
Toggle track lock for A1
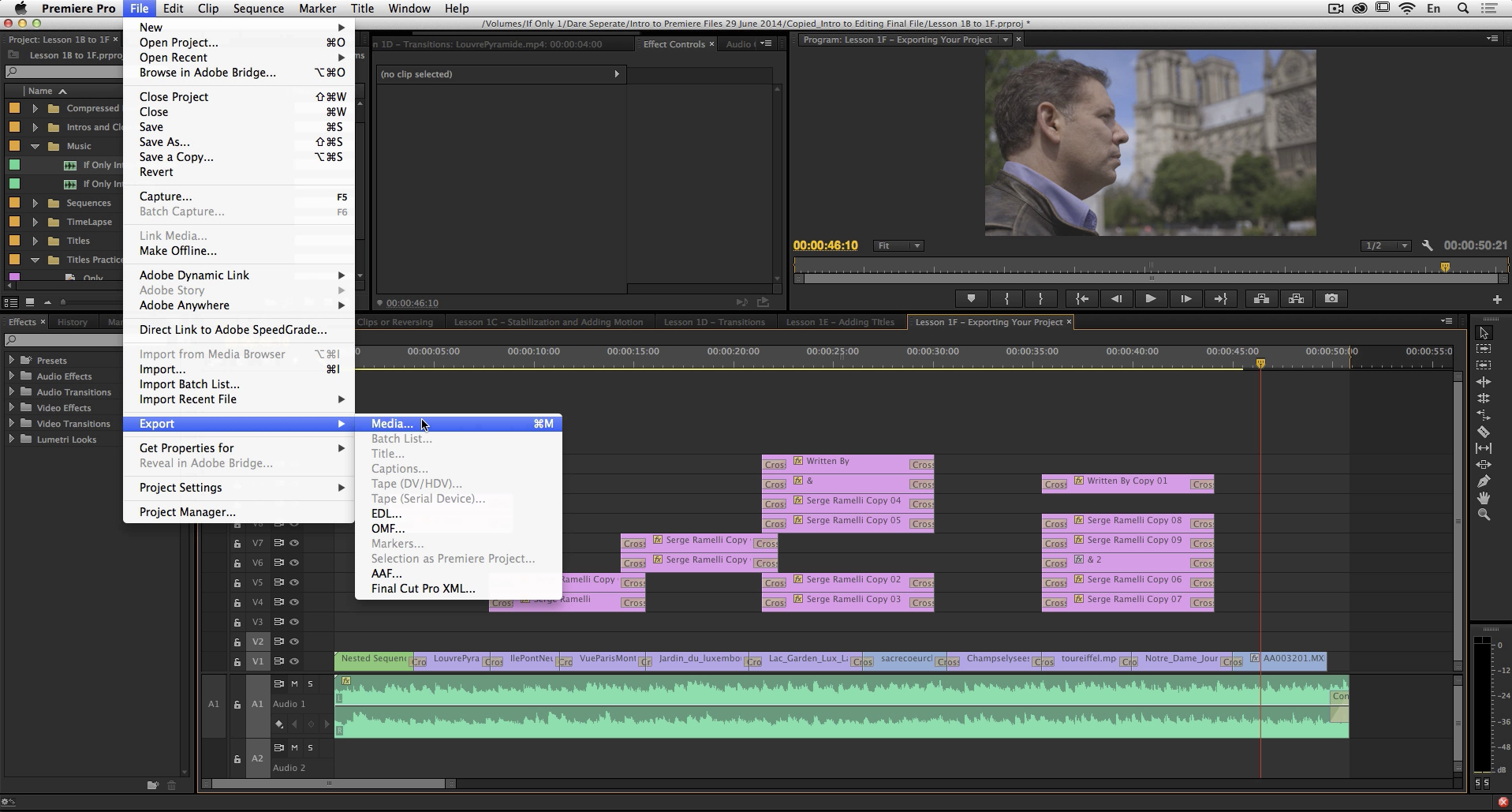click(x=237, y=705)
